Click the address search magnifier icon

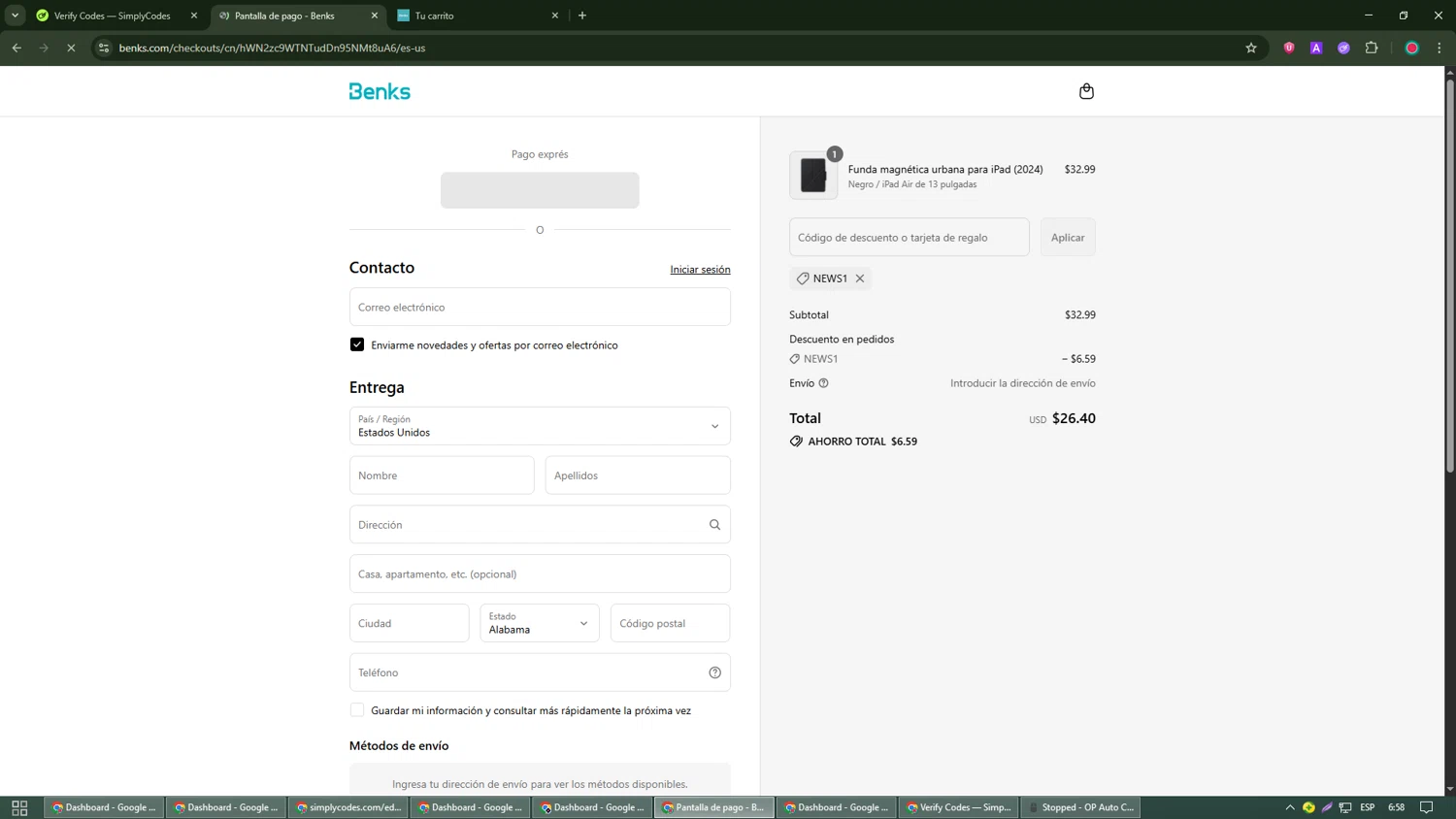[x=714, y=525]
